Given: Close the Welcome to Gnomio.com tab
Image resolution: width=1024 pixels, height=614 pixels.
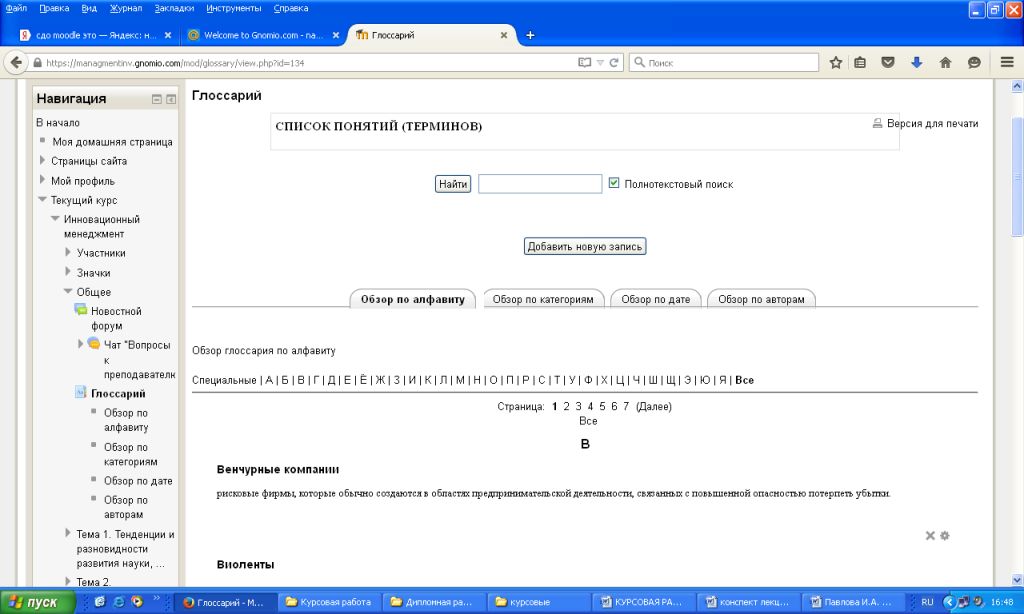Looking at the screenshot, I should (336, 35).
